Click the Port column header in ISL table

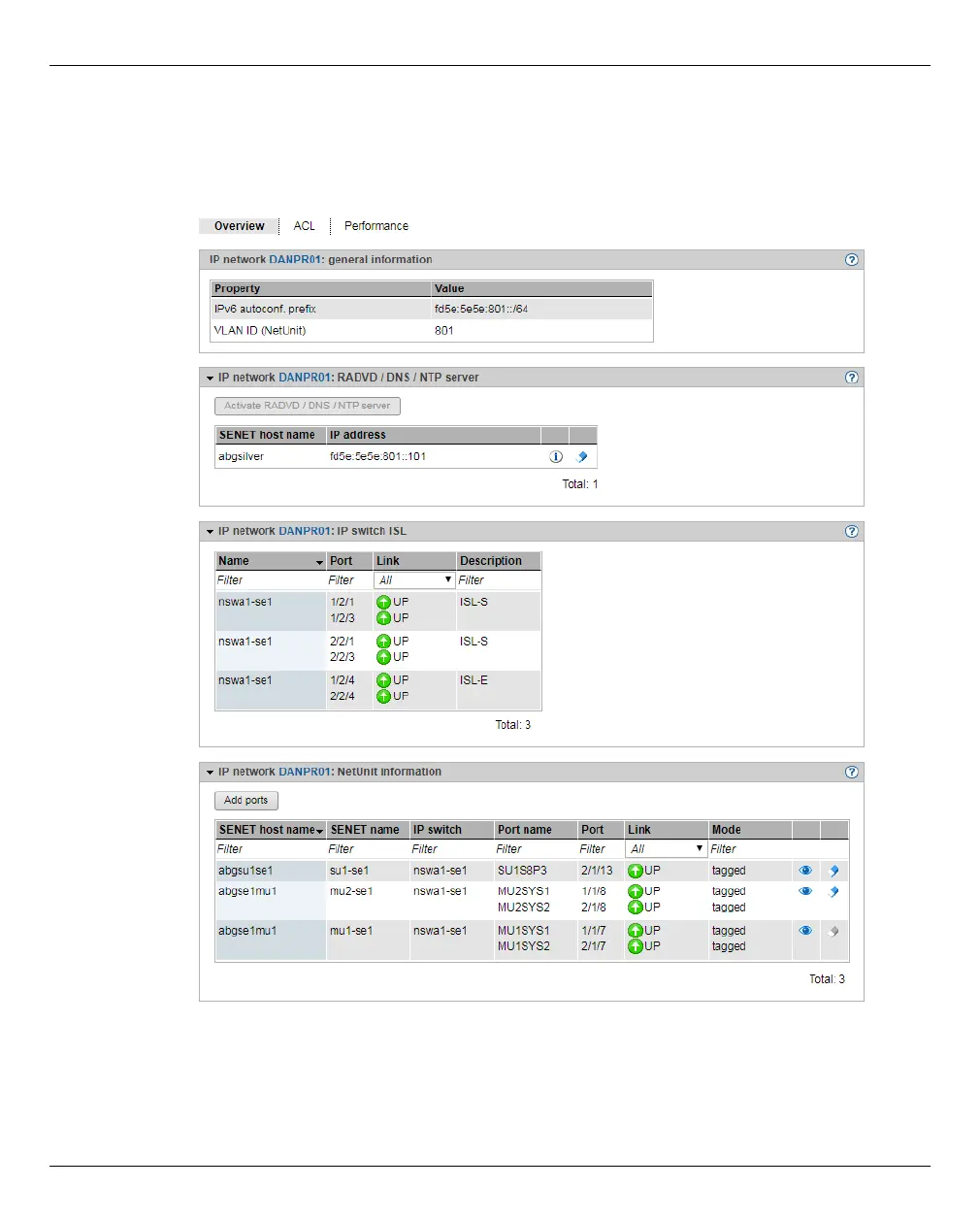click(x=349, y=561)
